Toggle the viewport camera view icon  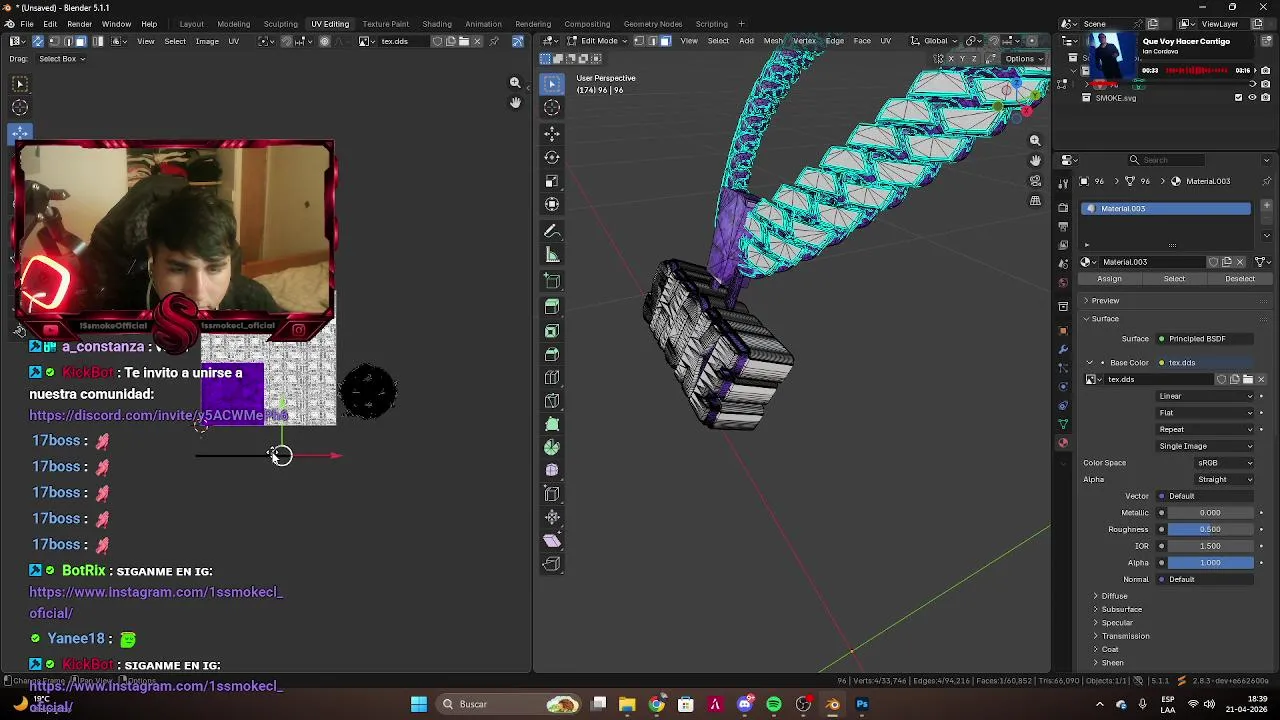tap(1035, 181)
